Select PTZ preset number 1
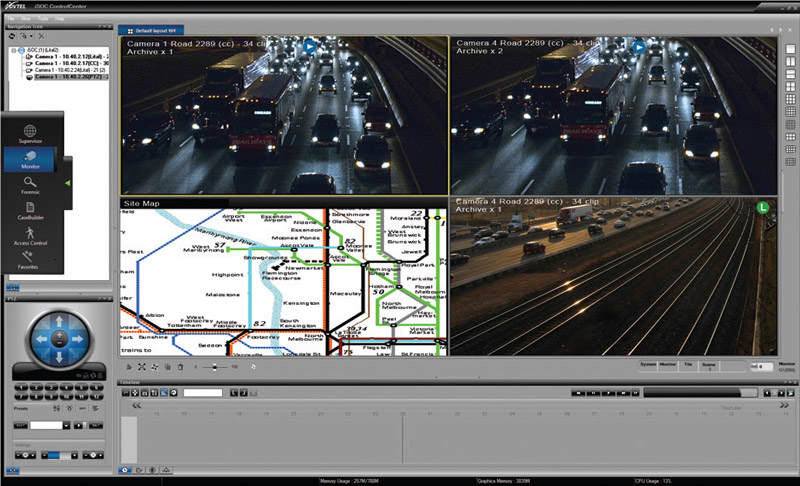This screenshot has width=800, height=486. coord(20,388)
